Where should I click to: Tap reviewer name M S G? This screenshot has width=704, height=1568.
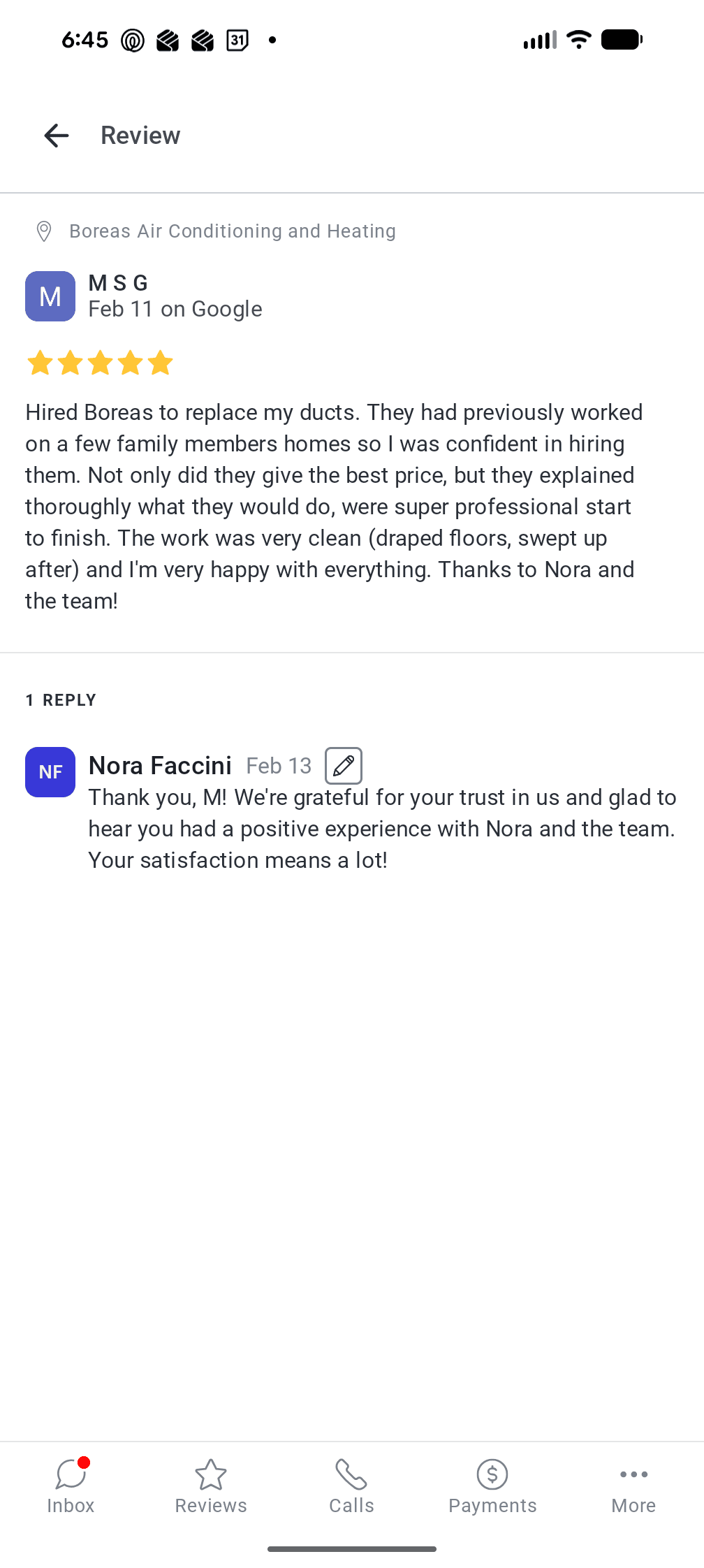point(118,283)
